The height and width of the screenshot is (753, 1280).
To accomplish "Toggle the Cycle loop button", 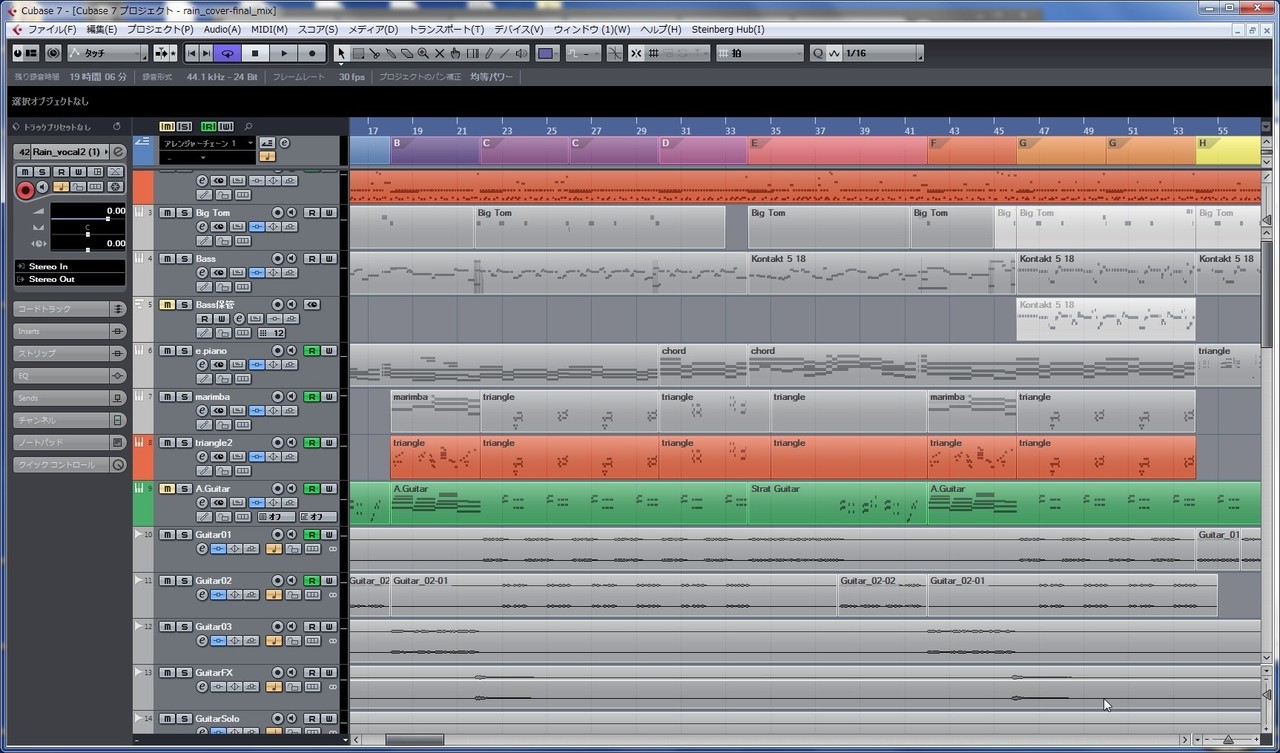I will [228, 53].
